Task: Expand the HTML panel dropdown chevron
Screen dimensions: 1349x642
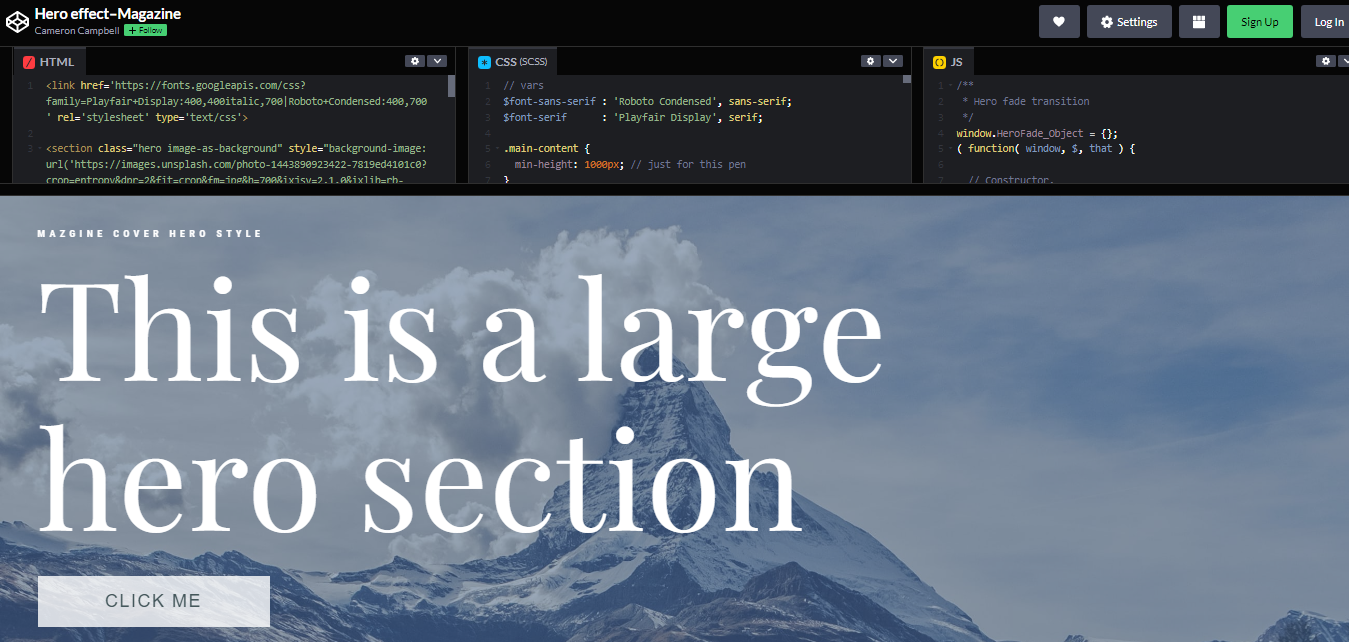Action: [437, 60]
